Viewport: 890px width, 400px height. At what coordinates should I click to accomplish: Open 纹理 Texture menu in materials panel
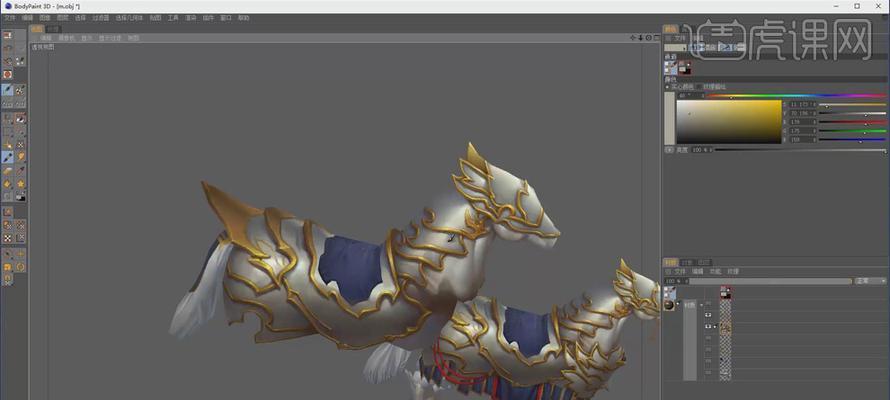click(x=733, y=272)
